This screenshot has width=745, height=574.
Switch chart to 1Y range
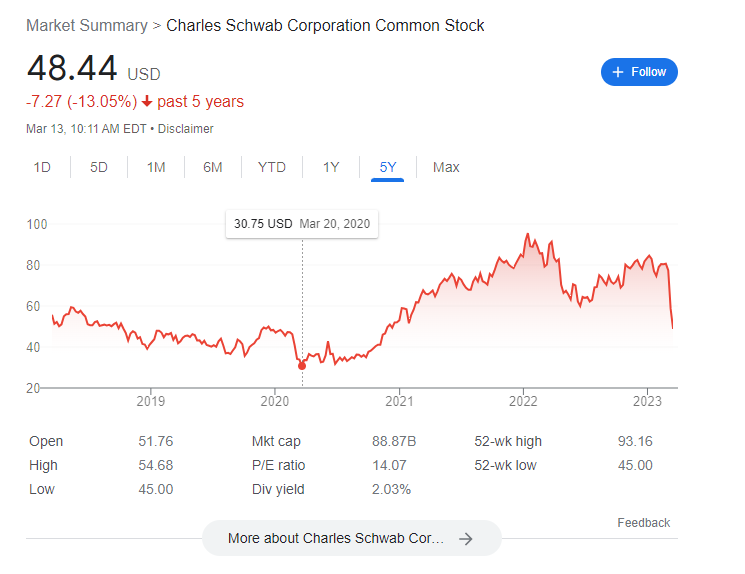pyautogui.click(x=331, y=167)
